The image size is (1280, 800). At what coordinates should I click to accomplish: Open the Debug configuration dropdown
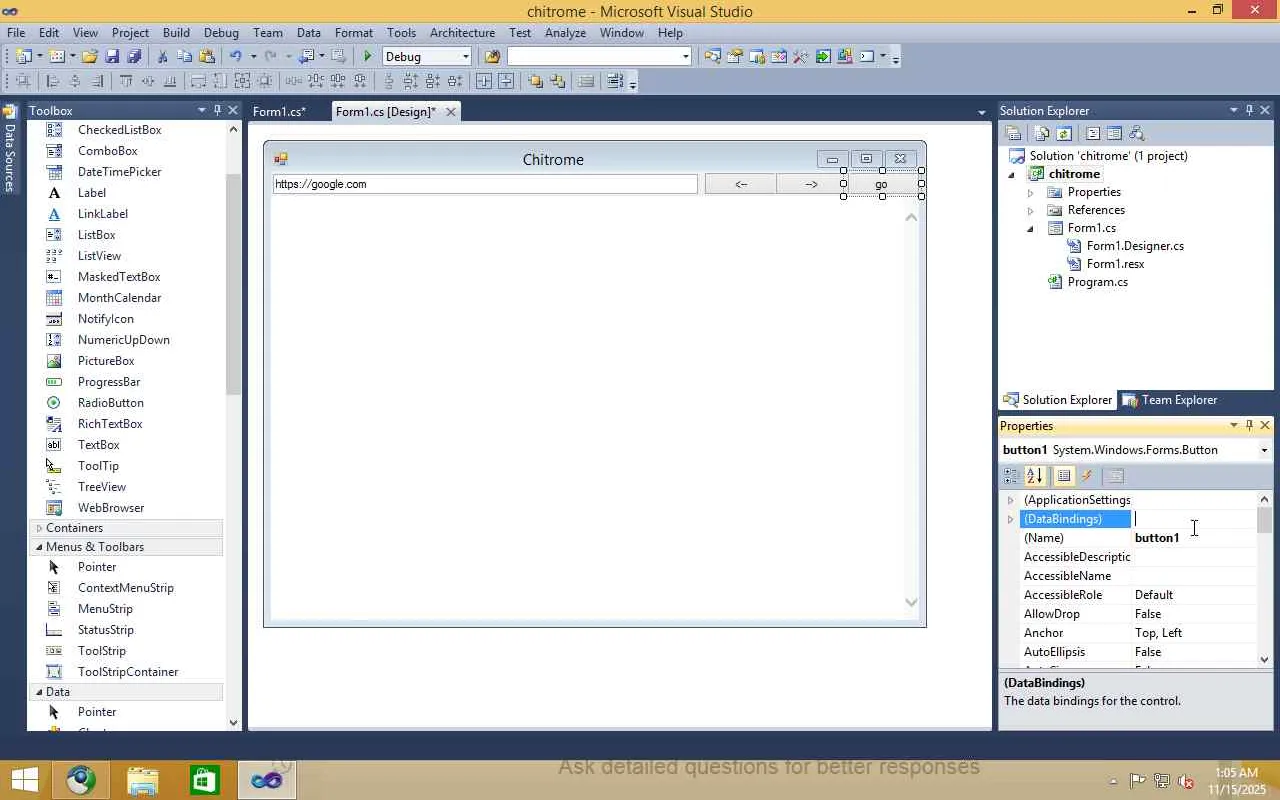(x=465, y=57)
